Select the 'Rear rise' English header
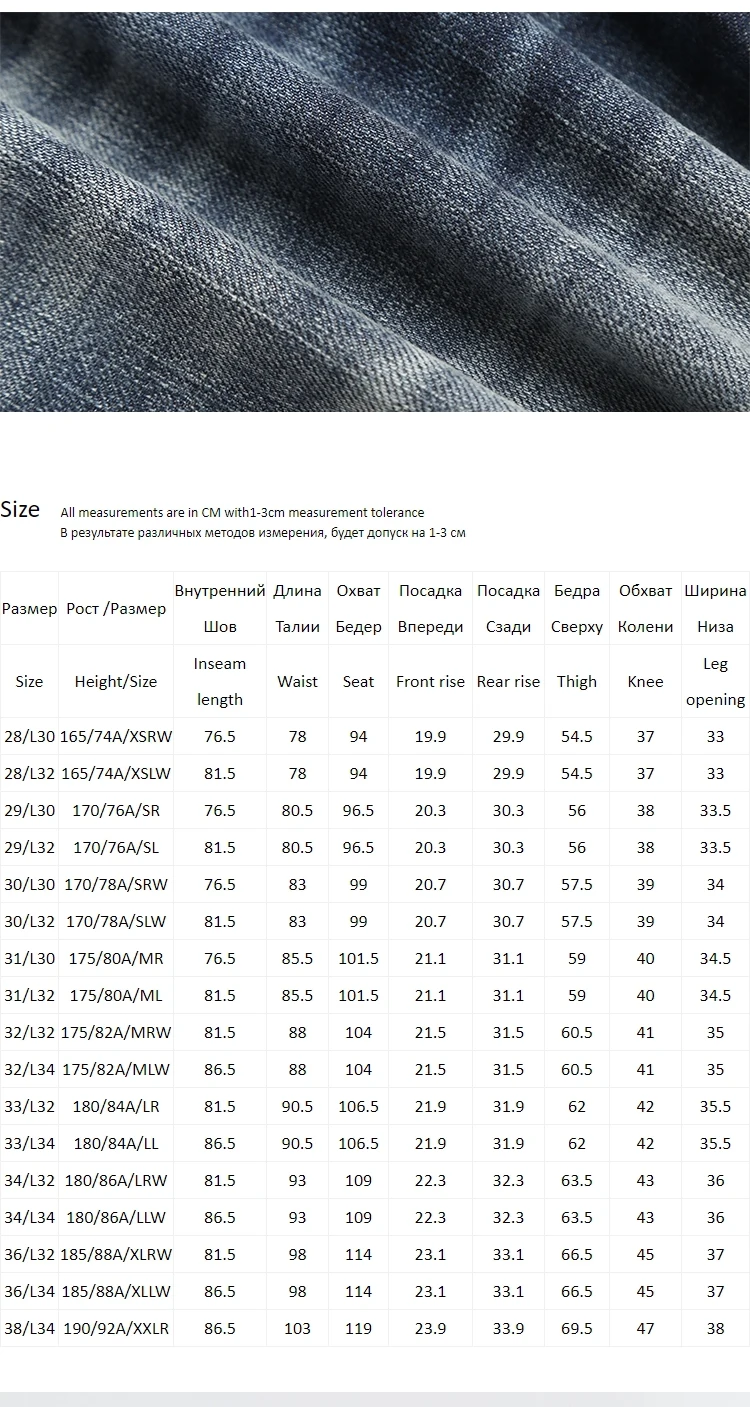The image size is (750, 1407). 508,681
